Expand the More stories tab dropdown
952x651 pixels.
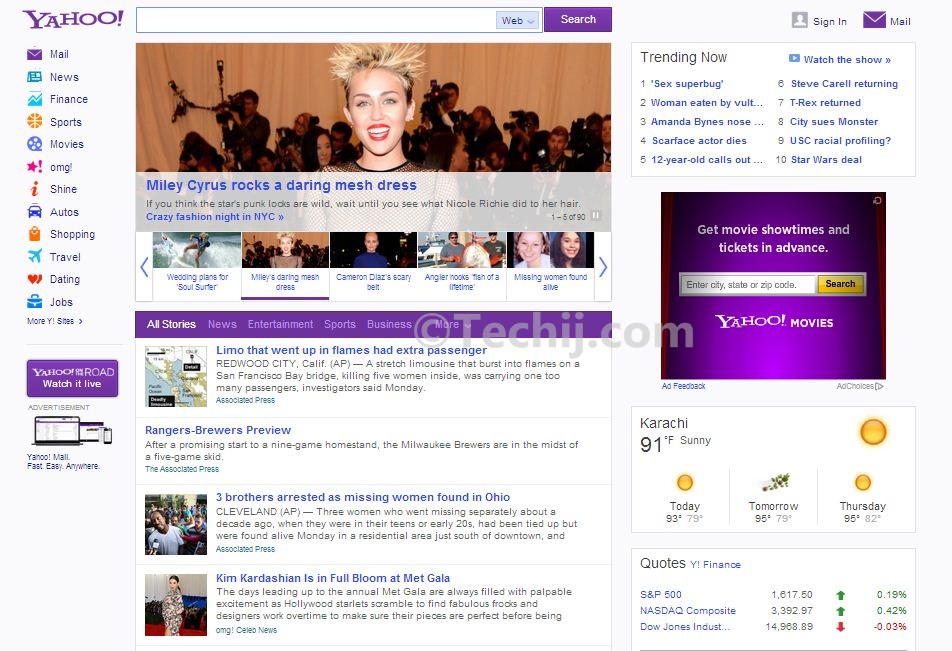tap(453, 324)
